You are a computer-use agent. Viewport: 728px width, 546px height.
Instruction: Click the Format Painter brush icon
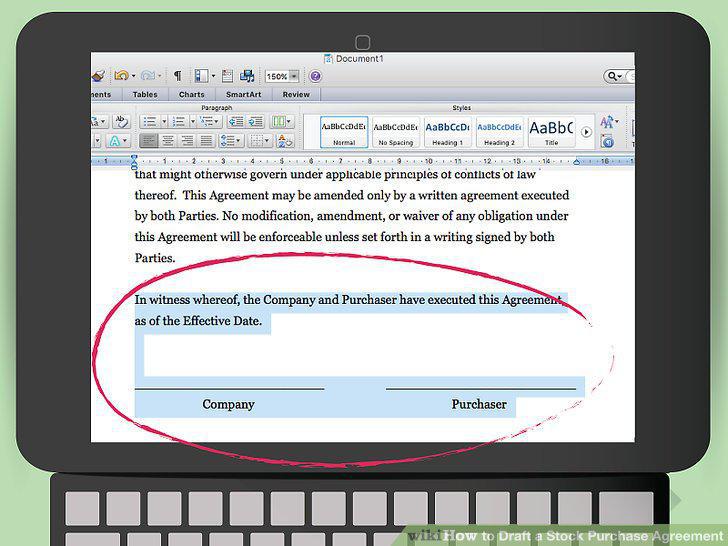(98, 76)
